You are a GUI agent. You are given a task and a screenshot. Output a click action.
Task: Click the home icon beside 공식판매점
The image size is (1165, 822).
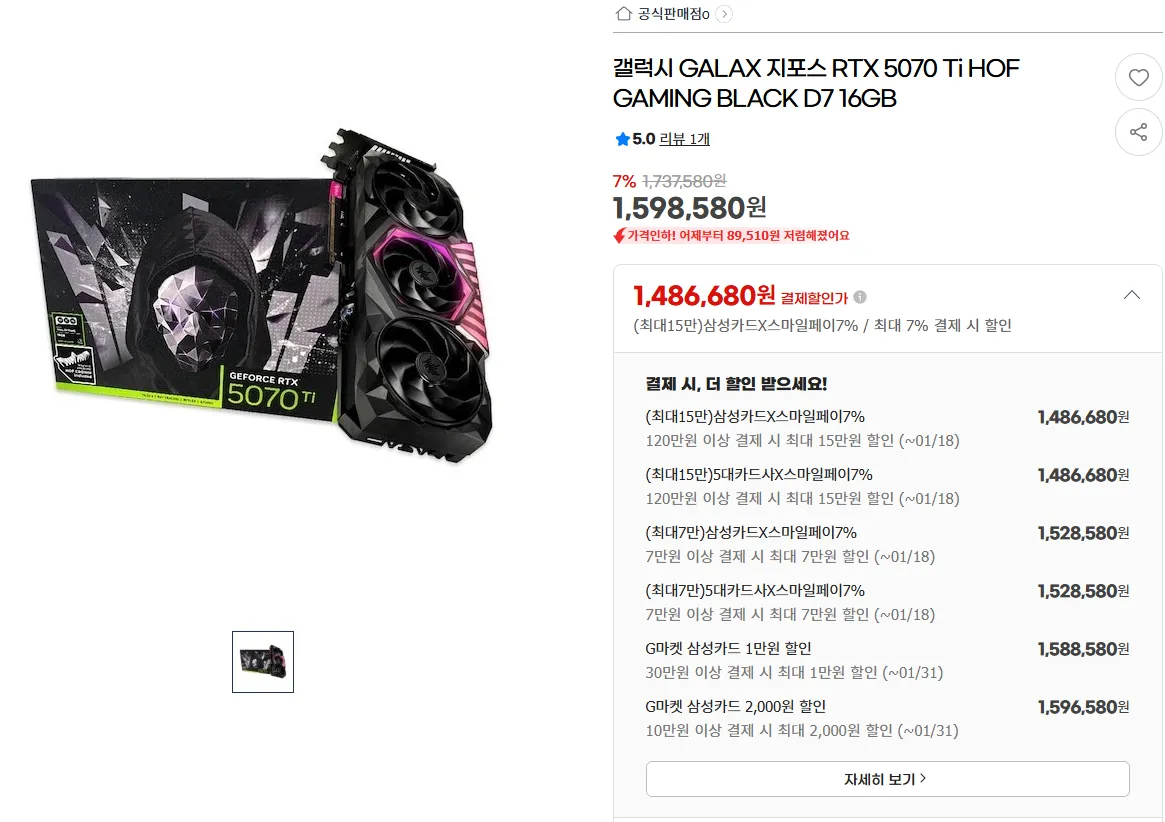(x=623, y=13)
